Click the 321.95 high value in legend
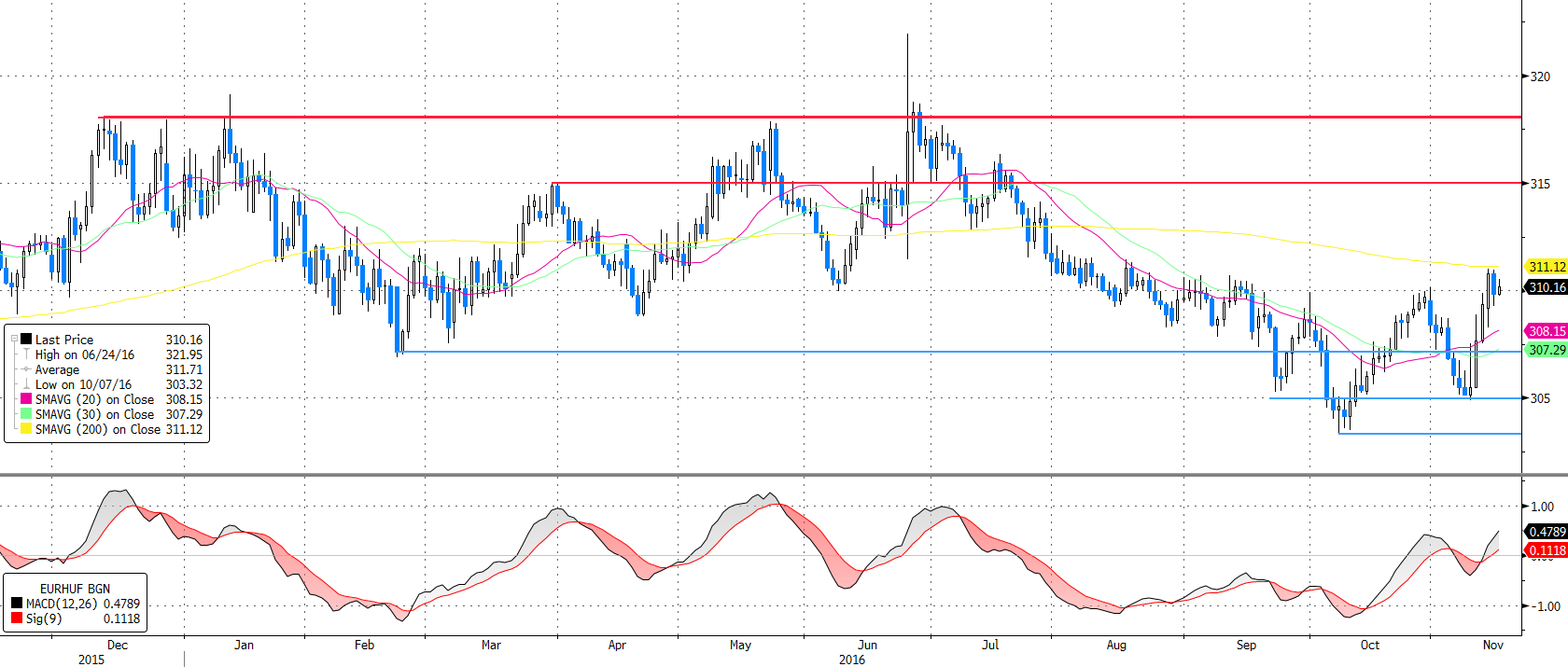 tap(184, 354)
